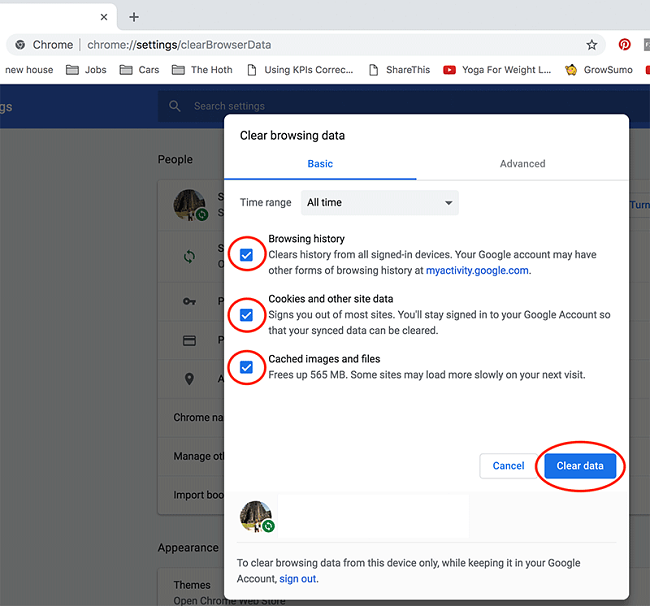Image resolution: width=650 pixels, height=606 pixels.
Task: Click the profile avatar in the dialog
Action: coord(255,516)
